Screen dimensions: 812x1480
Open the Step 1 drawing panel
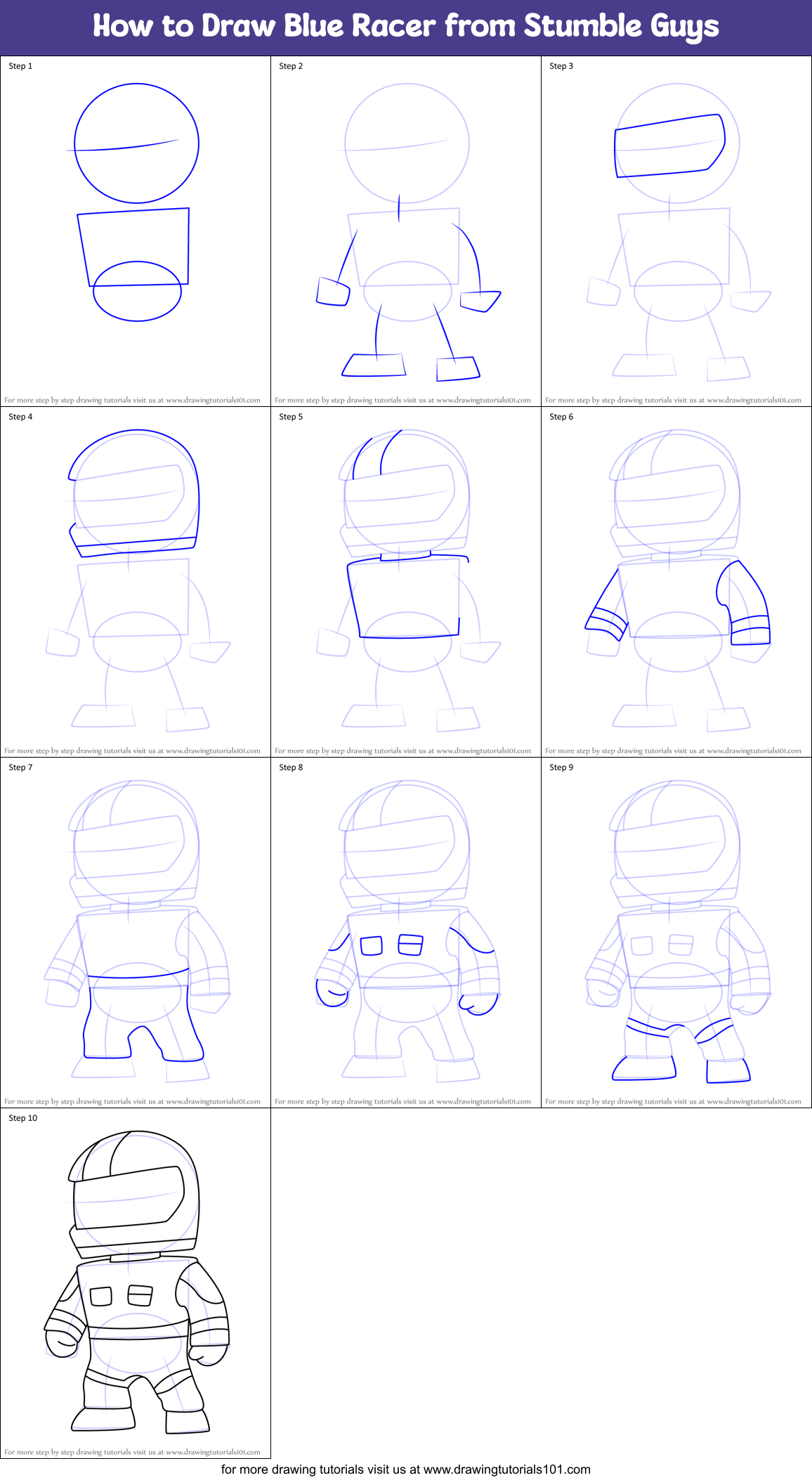tap(136, 231)
